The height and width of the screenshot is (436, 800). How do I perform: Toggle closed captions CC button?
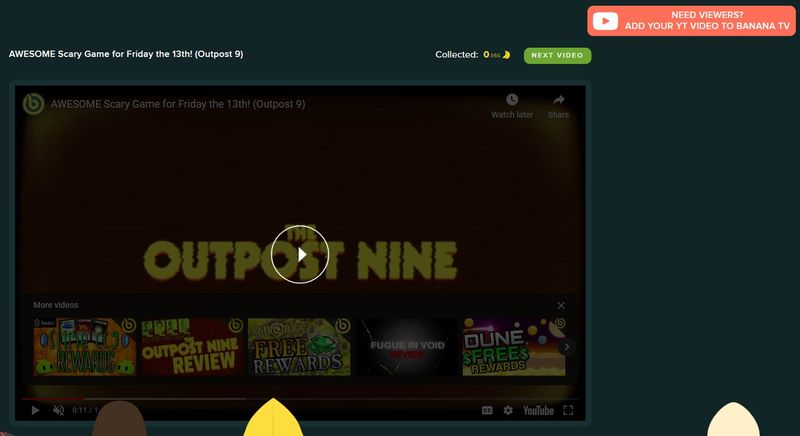click(x=487, y=410)
